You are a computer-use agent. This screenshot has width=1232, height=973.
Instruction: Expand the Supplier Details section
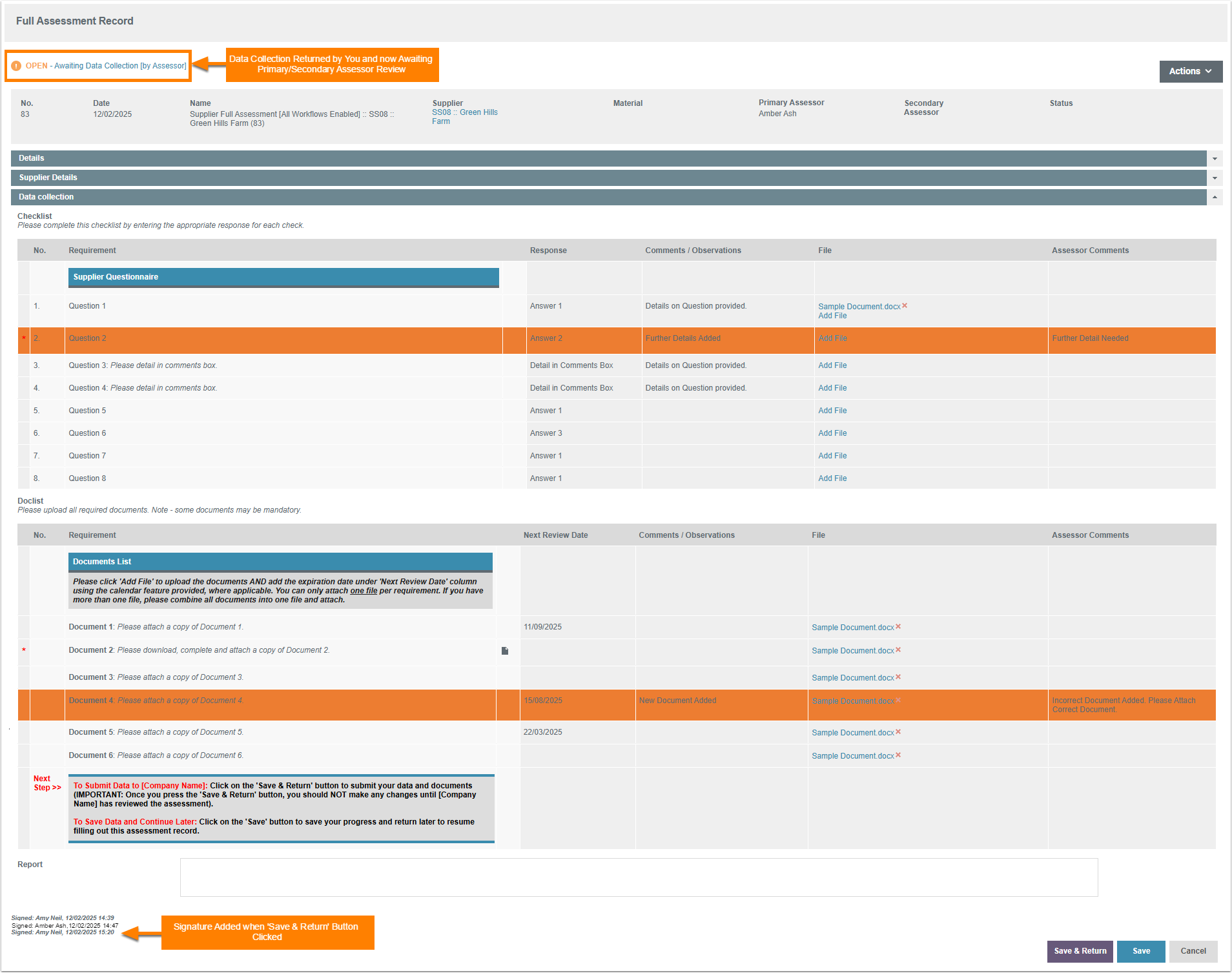pyautogui.click(x=1215, y=178)
